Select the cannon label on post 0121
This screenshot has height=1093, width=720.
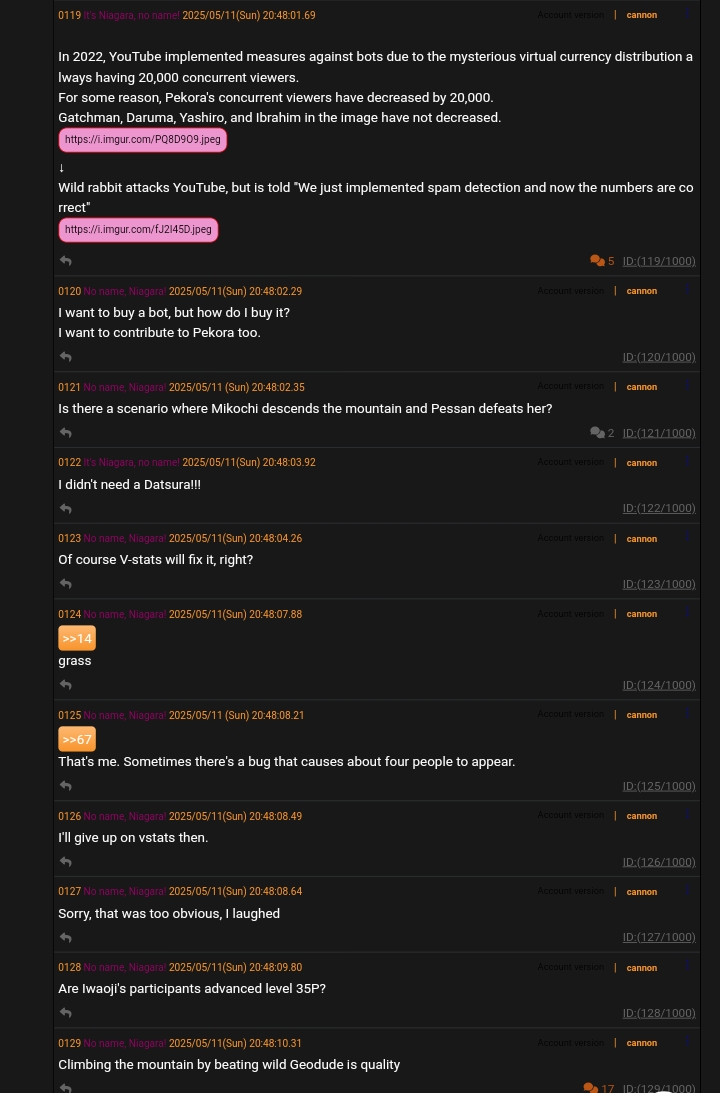tap(641, 387)
